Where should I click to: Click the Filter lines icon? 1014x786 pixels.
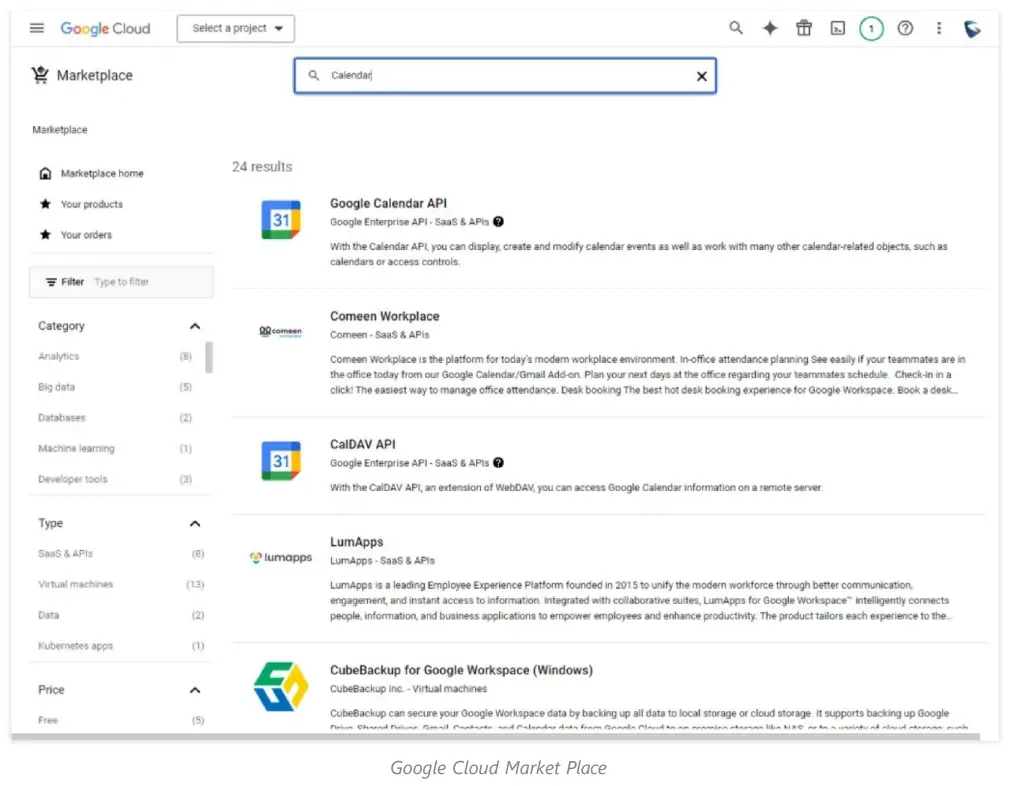click(x=51, y=282)
